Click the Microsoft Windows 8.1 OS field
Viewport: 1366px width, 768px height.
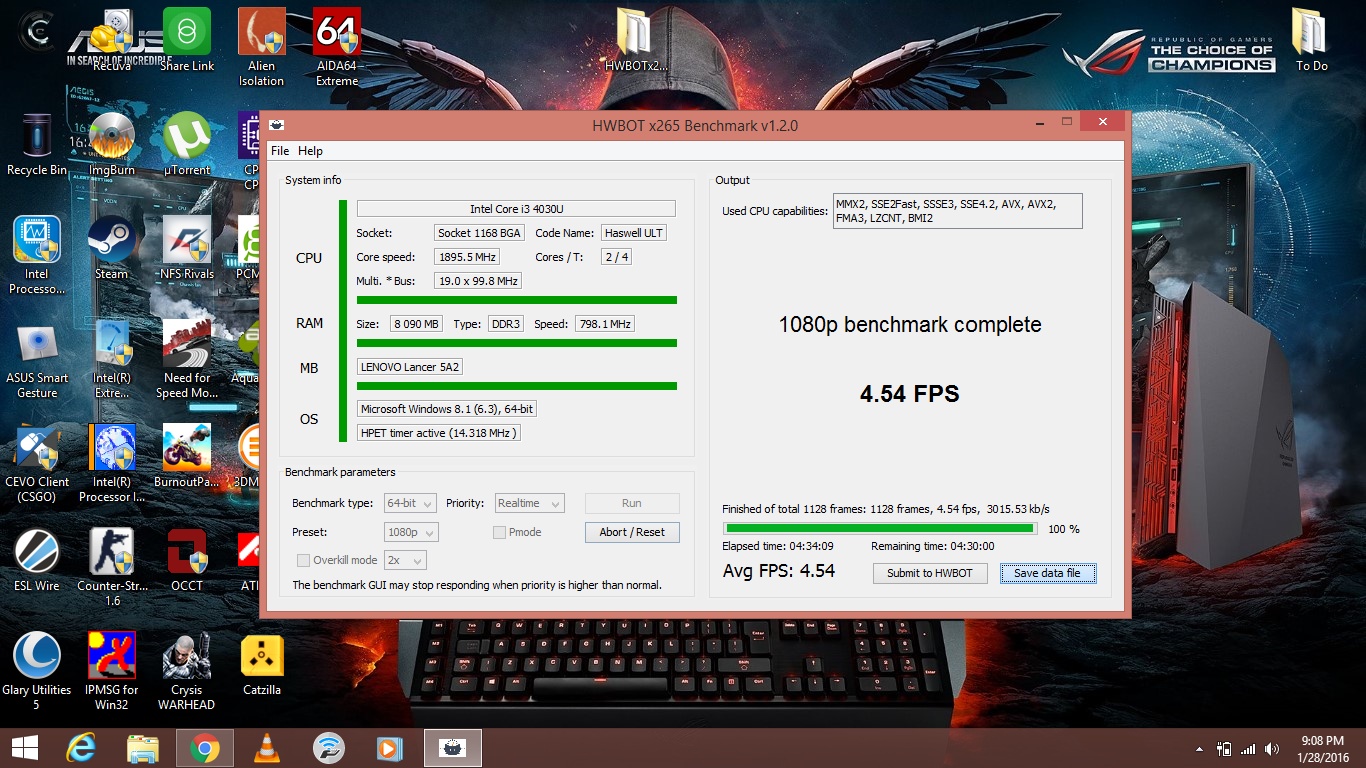pos(447,409)
